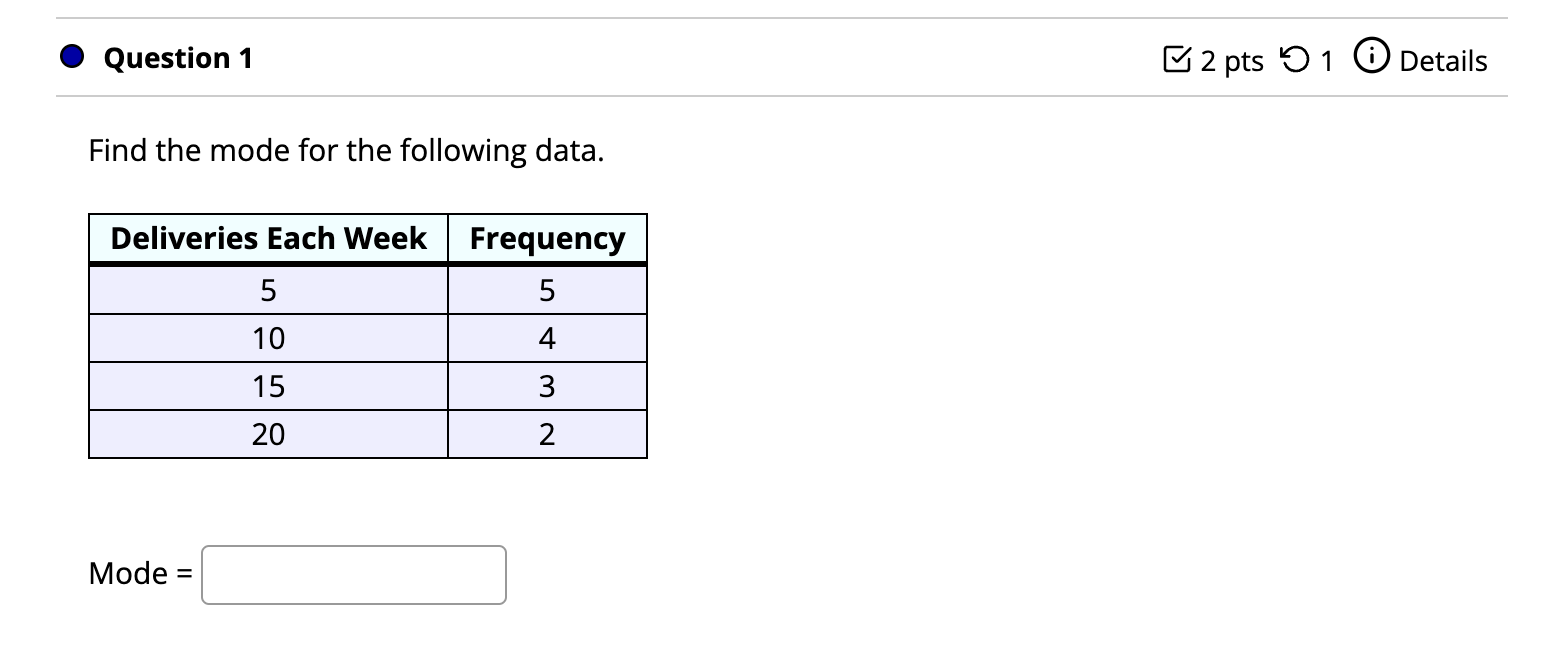Image resolution: width=1563 pixels, height=654 pixels.
Task: Click the Question 1 heading
Action: (178, 58)
